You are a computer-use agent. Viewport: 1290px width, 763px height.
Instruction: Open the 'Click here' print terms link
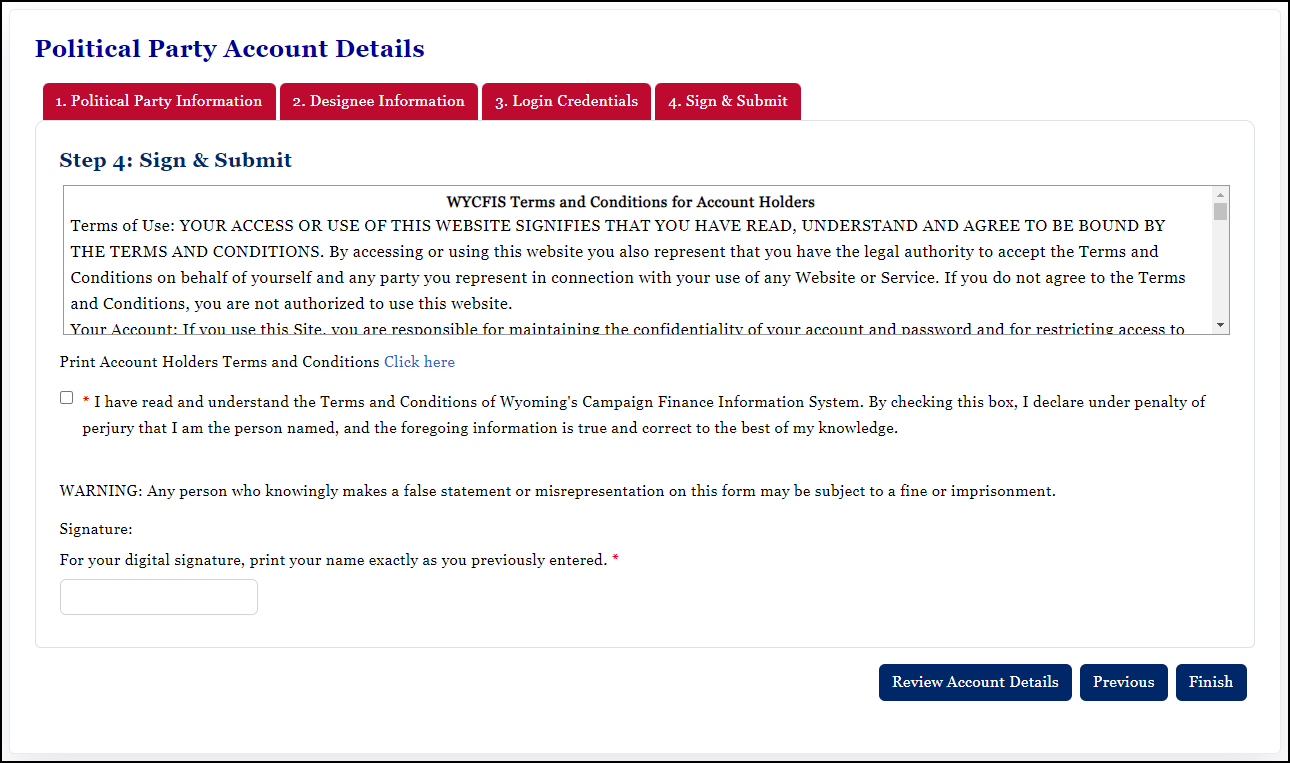pyautogui.click(x=419, y=362)
